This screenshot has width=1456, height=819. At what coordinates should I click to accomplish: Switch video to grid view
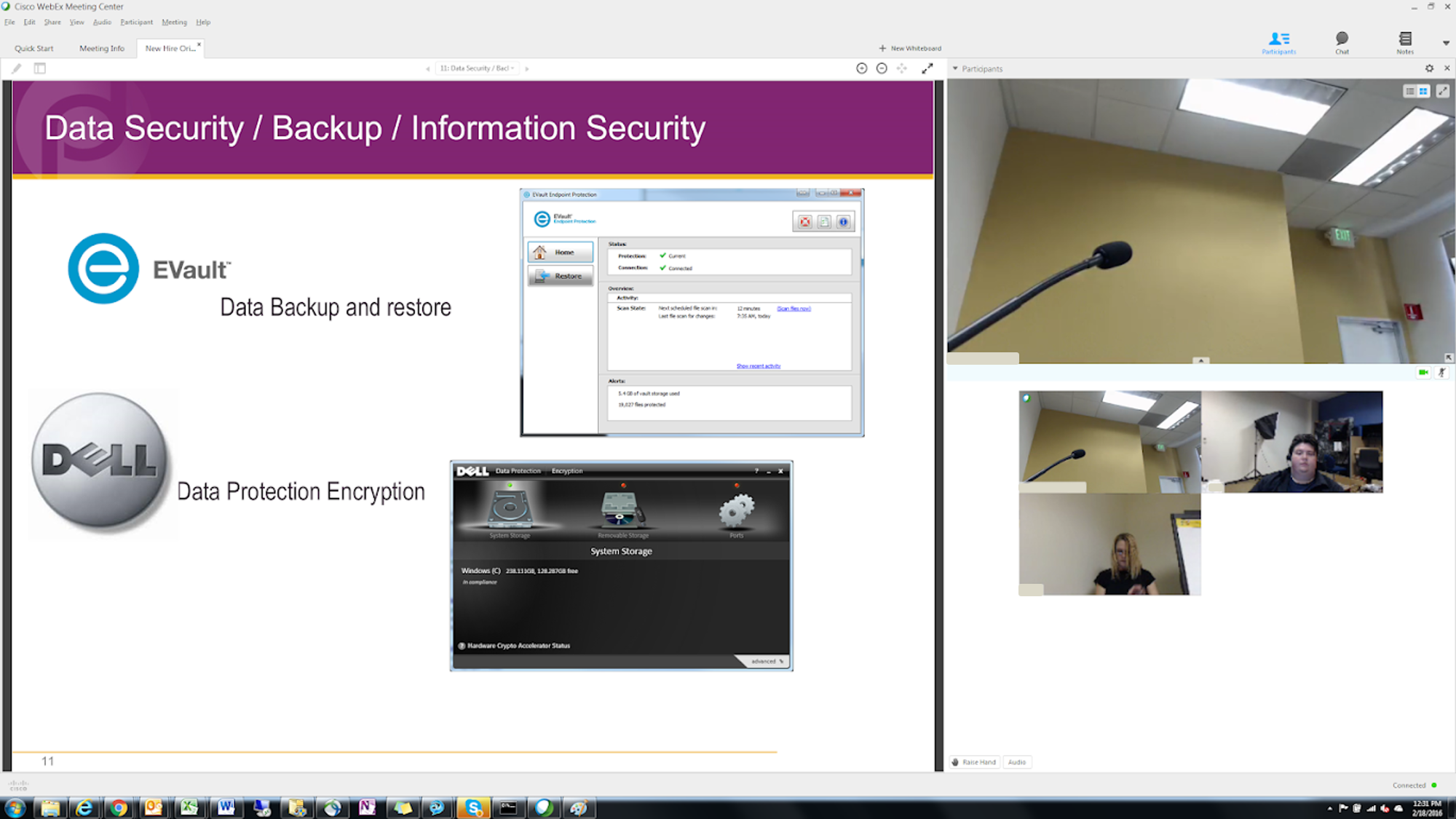[1423, 91]
